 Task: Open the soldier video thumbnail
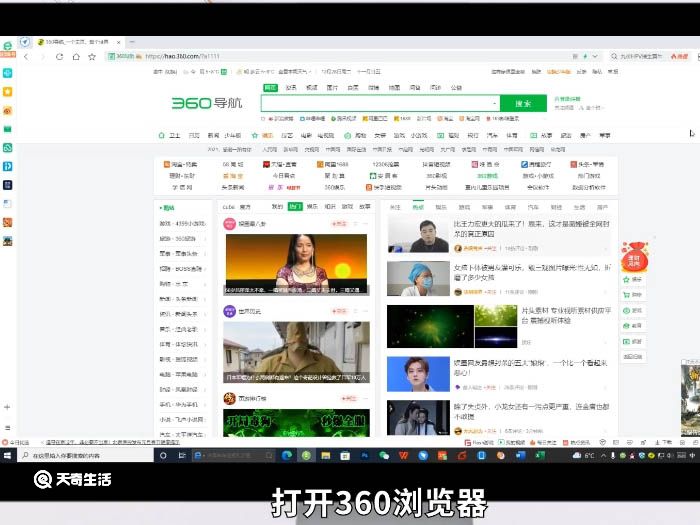pyautogui.click(x=296, y=352)
